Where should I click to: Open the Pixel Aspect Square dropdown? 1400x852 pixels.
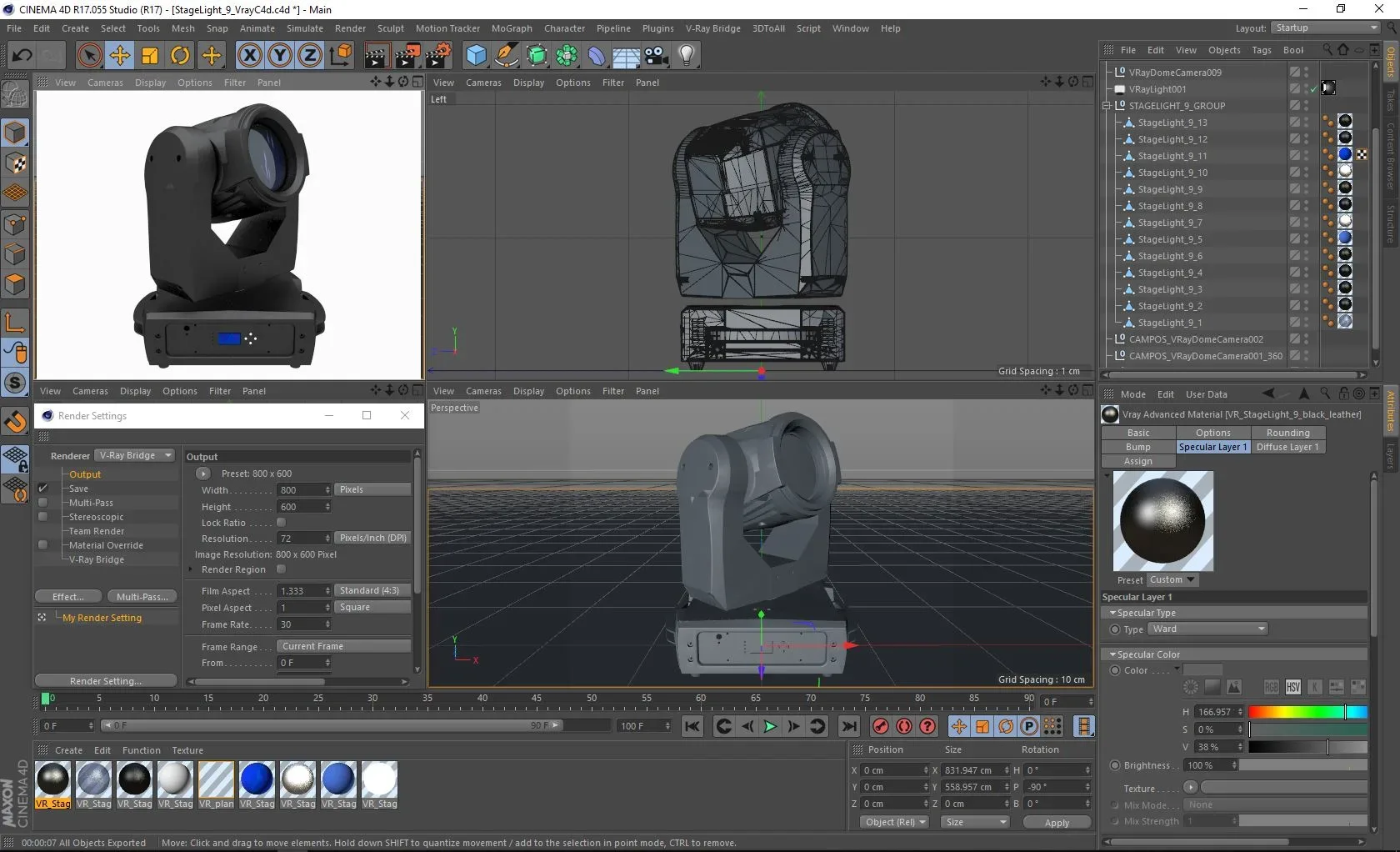click(x=372, y=607)
